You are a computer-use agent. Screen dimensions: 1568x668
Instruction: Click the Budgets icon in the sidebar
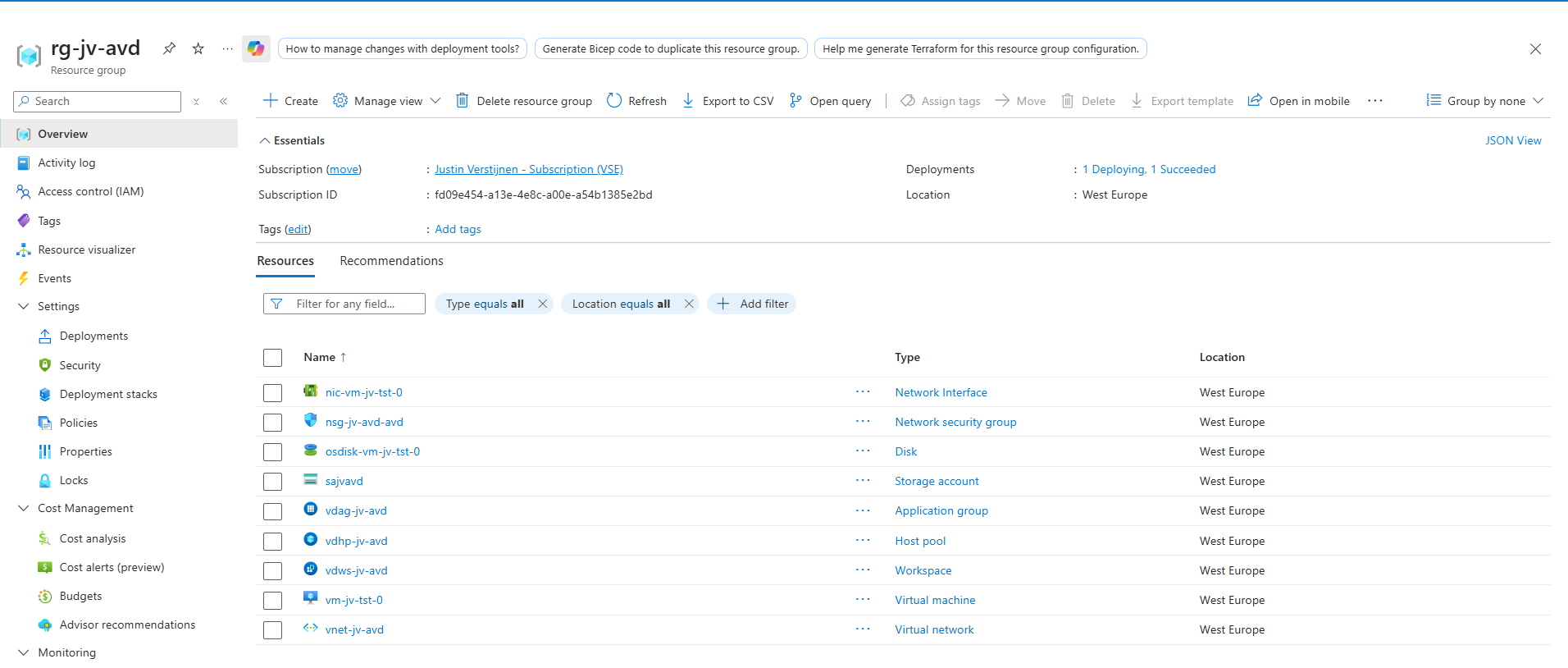(45, 596)
